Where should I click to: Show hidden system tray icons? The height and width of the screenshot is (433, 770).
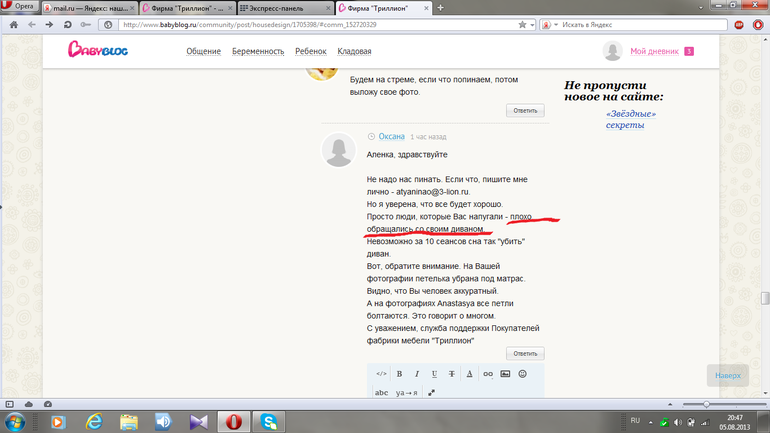click(x=651, y=422)
